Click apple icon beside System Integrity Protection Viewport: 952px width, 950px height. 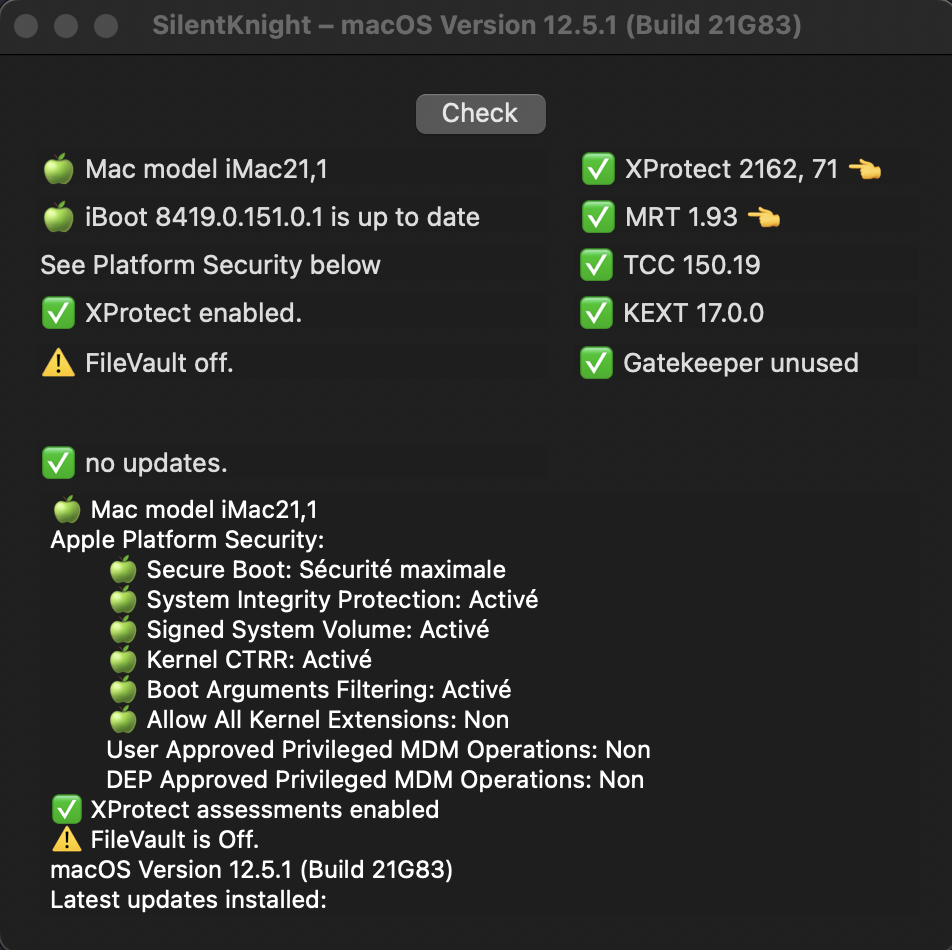coord(123,600)
